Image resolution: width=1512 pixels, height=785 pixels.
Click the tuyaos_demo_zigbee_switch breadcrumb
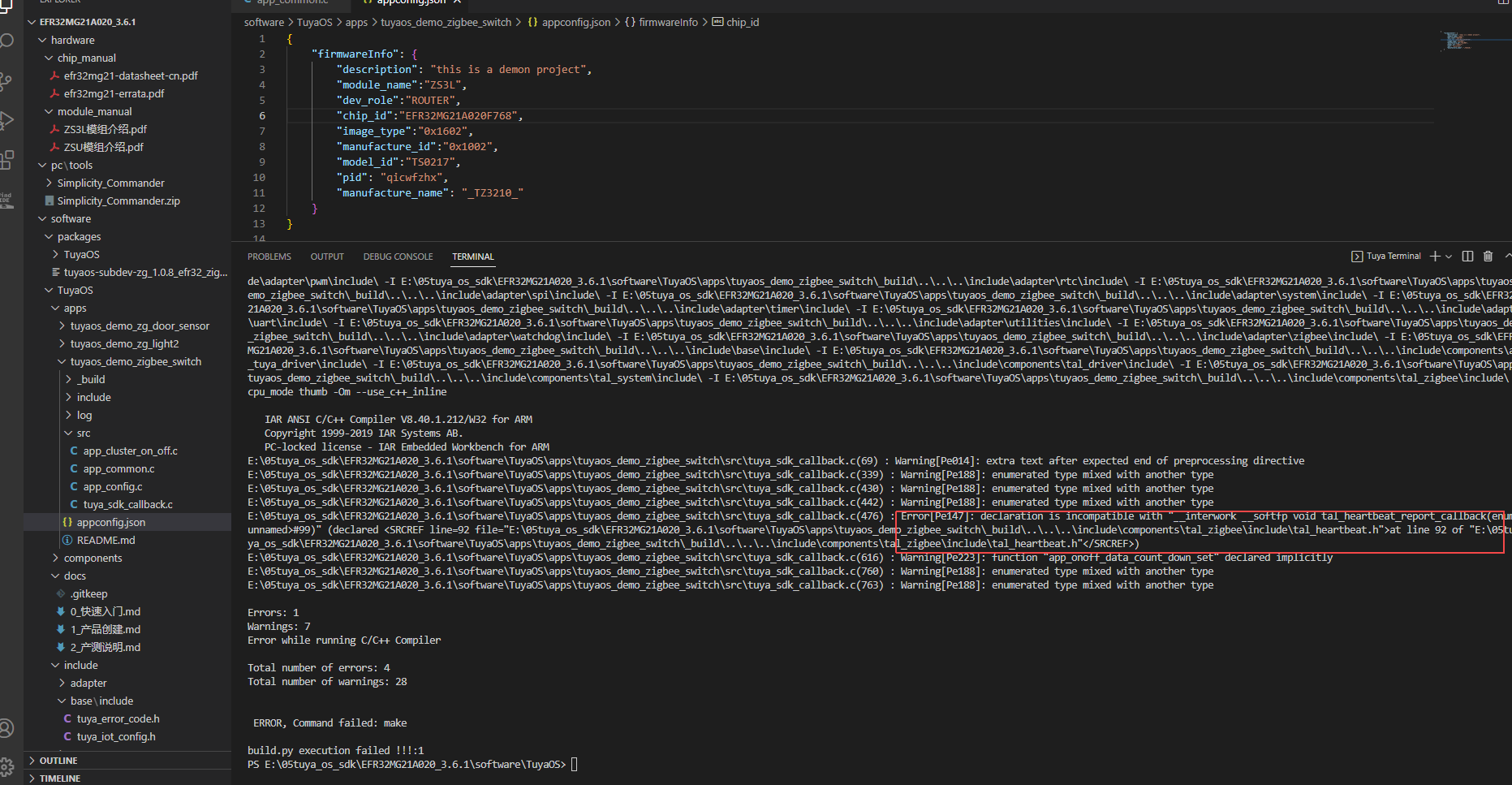click(446, 22)
